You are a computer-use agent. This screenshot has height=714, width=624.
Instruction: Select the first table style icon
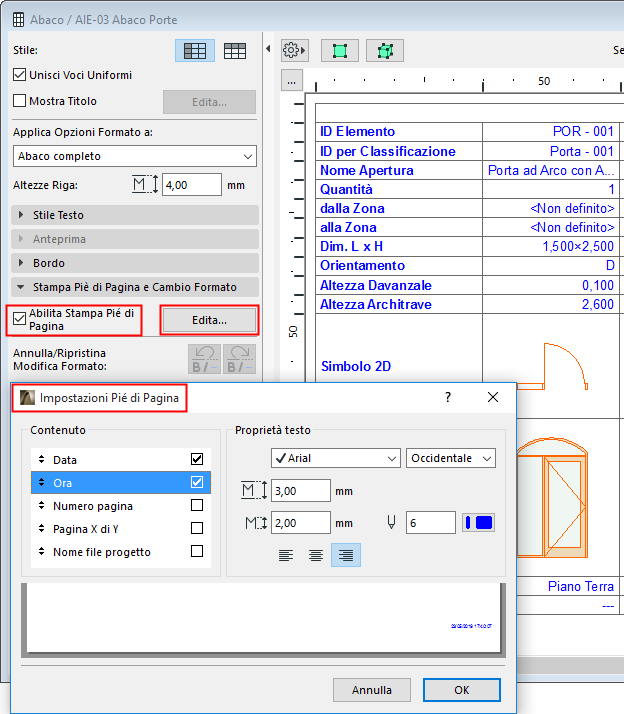(194, 51)
